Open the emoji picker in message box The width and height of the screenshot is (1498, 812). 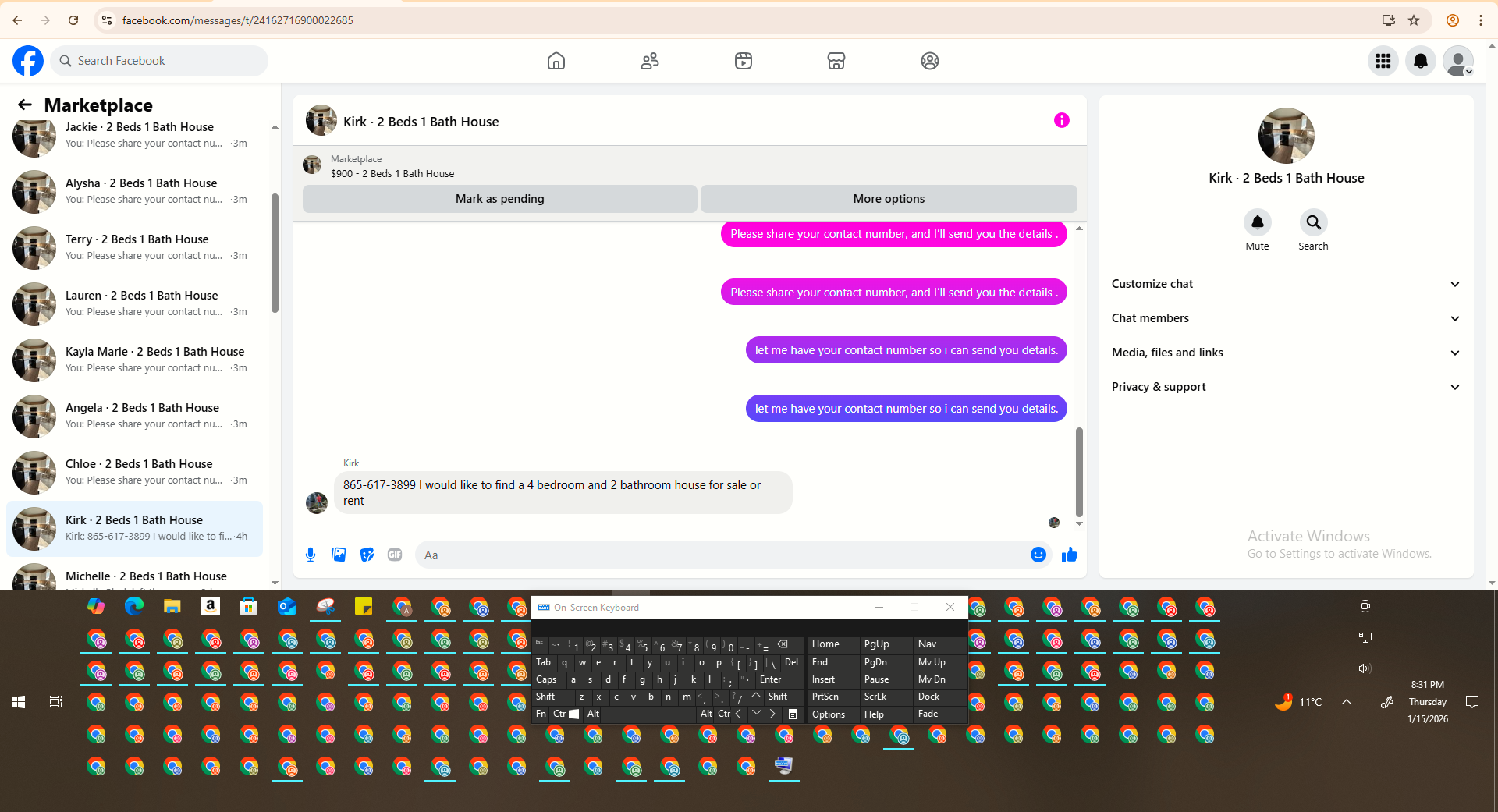coord(1038,555)
